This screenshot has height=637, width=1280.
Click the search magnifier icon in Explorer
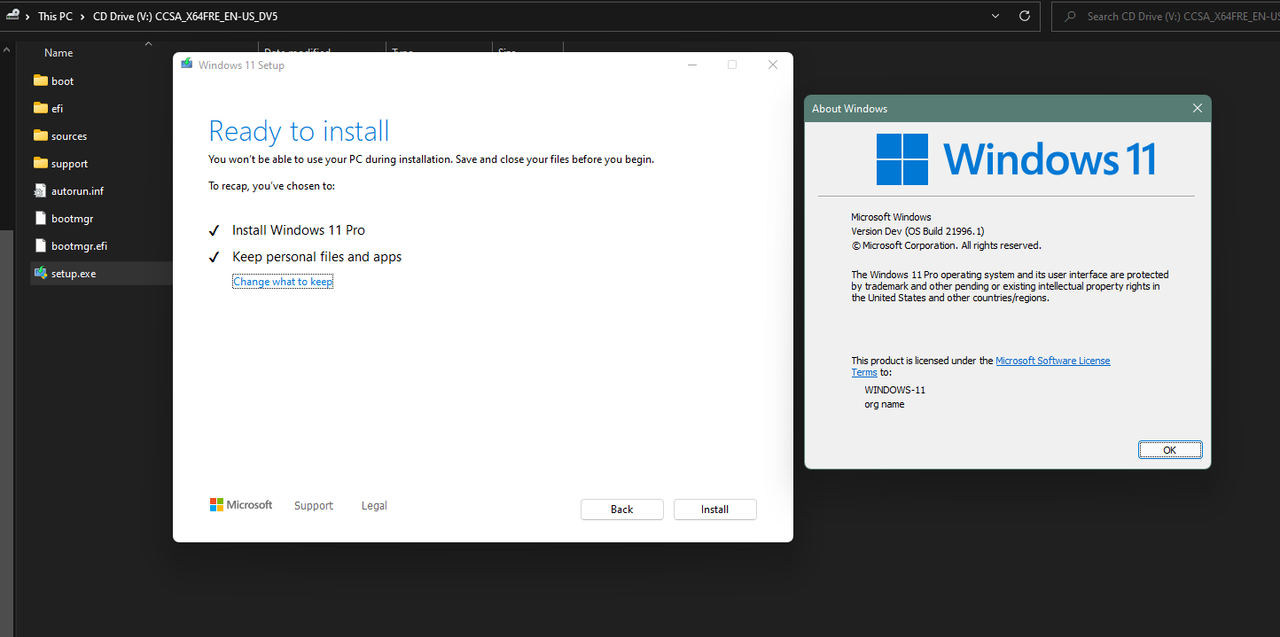[x=1071, y=16]
